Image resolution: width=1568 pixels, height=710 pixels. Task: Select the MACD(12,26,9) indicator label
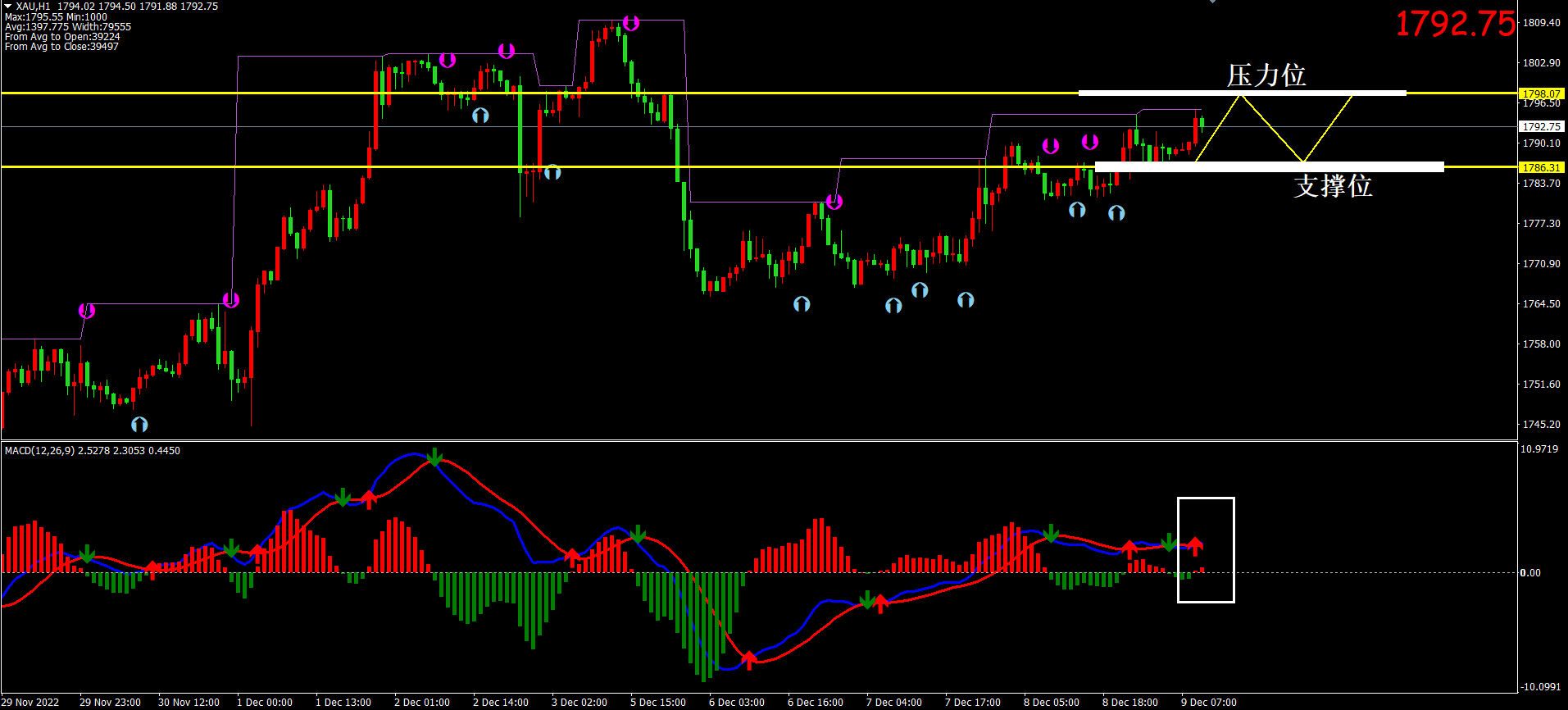(39, 451)
